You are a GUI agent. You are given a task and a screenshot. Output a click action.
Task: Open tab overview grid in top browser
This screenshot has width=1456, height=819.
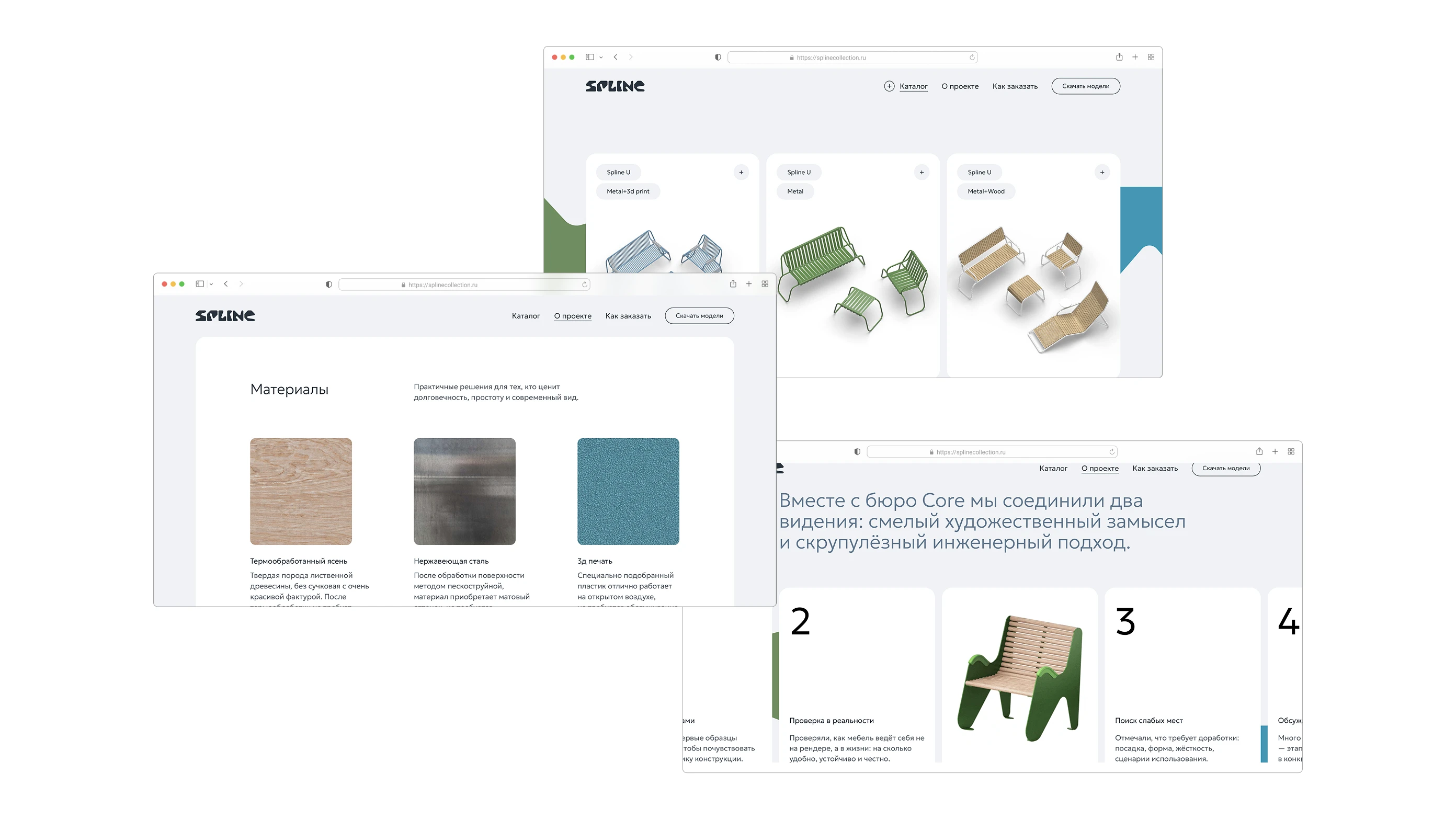point(1151,57)
